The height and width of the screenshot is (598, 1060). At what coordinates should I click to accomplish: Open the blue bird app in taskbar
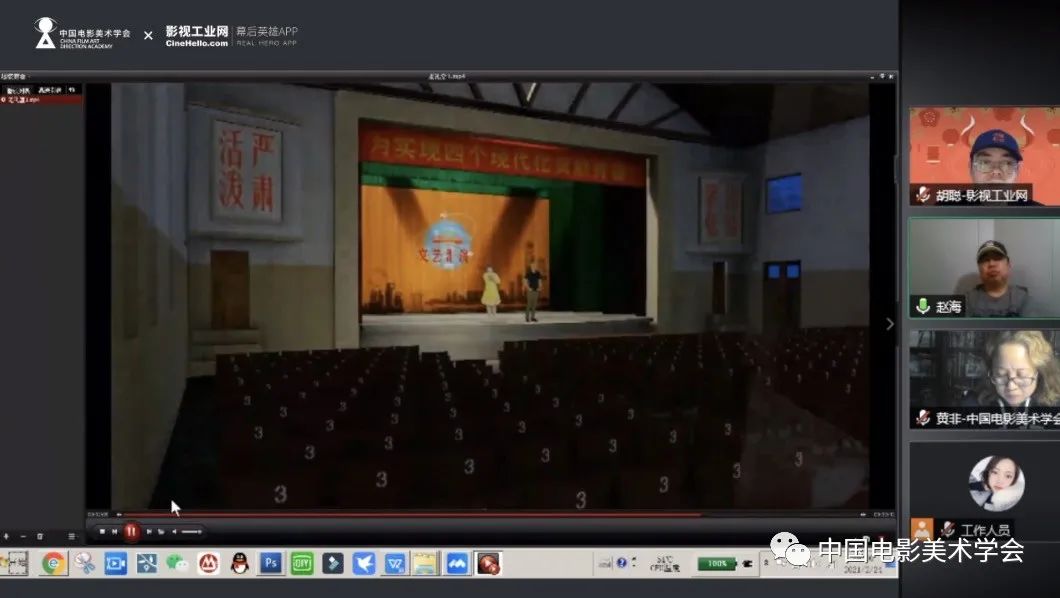[x=364, y=563]
